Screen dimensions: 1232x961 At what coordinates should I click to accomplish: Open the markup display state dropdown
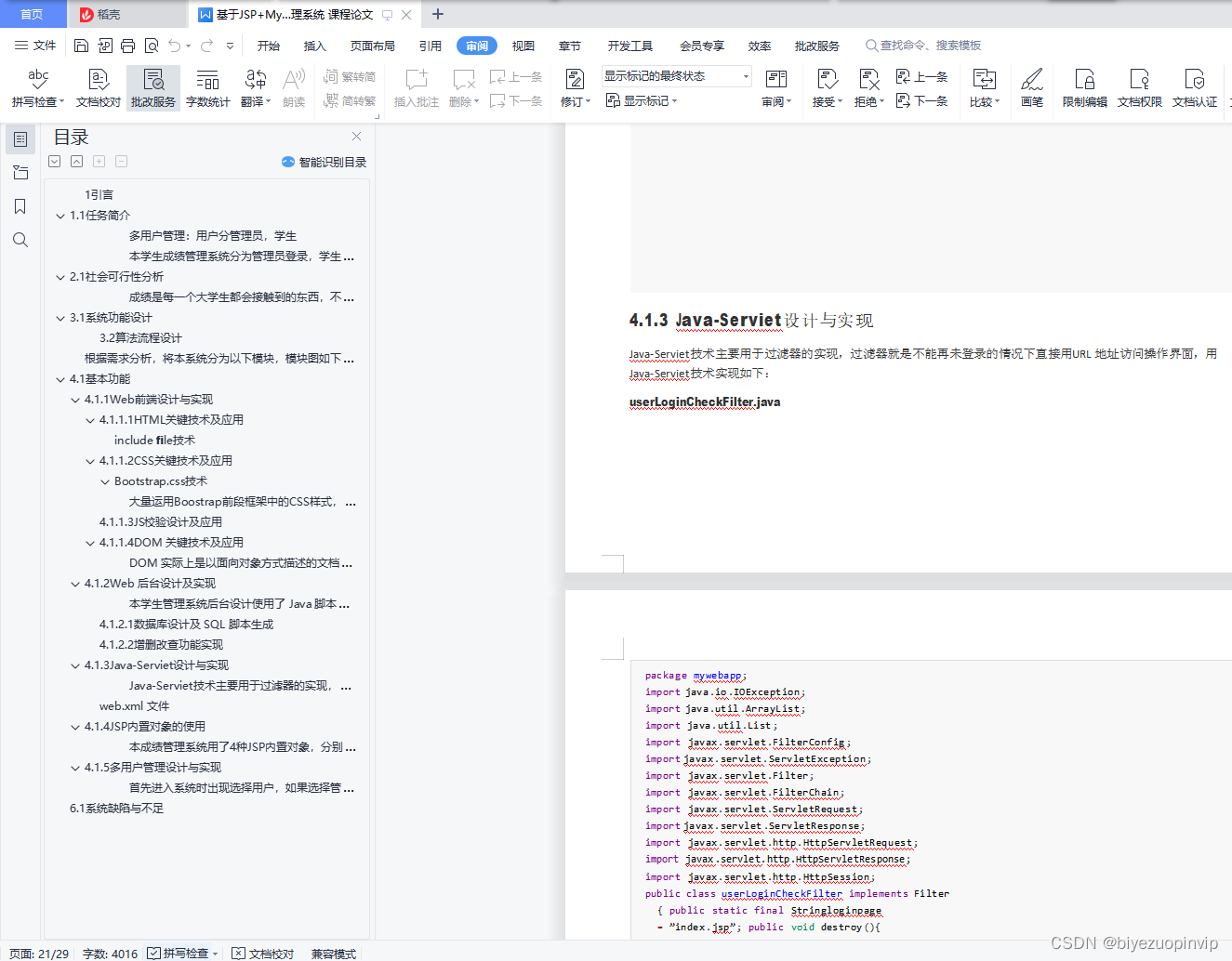(x=676, y=76)
